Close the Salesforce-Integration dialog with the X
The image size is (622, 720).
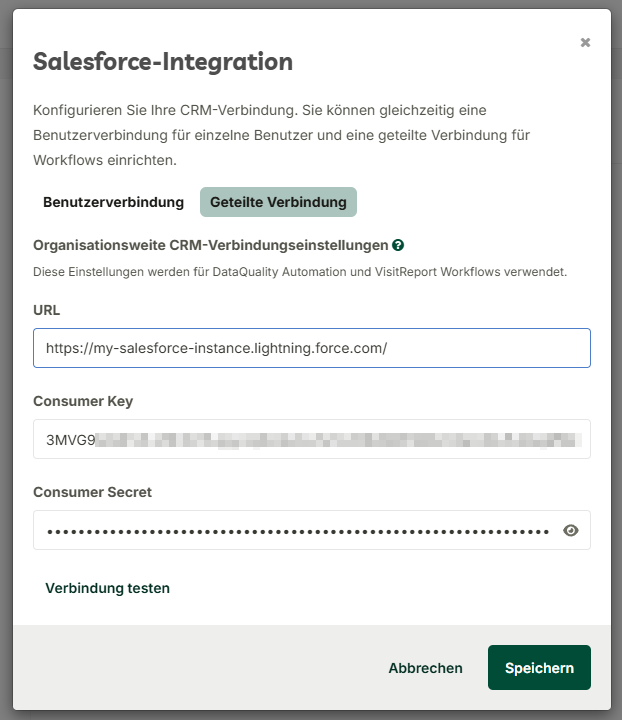(x=585, y=43)
